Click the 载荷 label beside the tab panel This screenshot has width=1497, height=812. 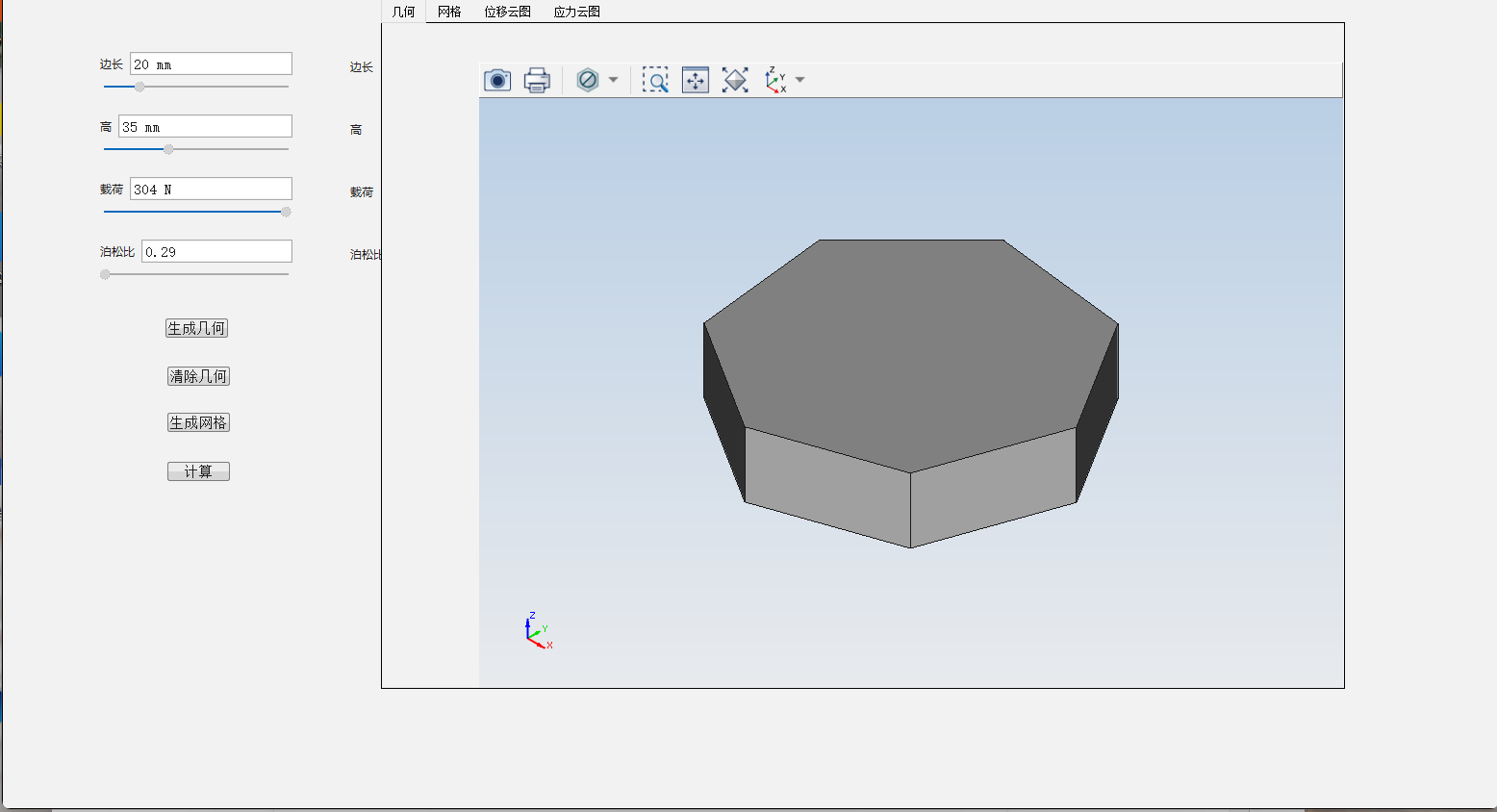point(362,192)
